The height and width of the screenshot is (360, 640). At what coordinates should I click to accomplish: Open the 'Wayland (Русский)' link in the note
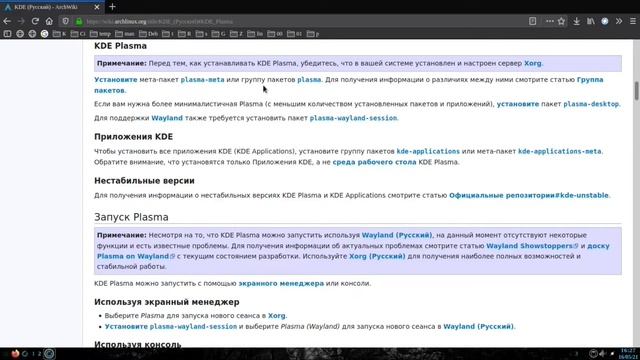point(397,235)
